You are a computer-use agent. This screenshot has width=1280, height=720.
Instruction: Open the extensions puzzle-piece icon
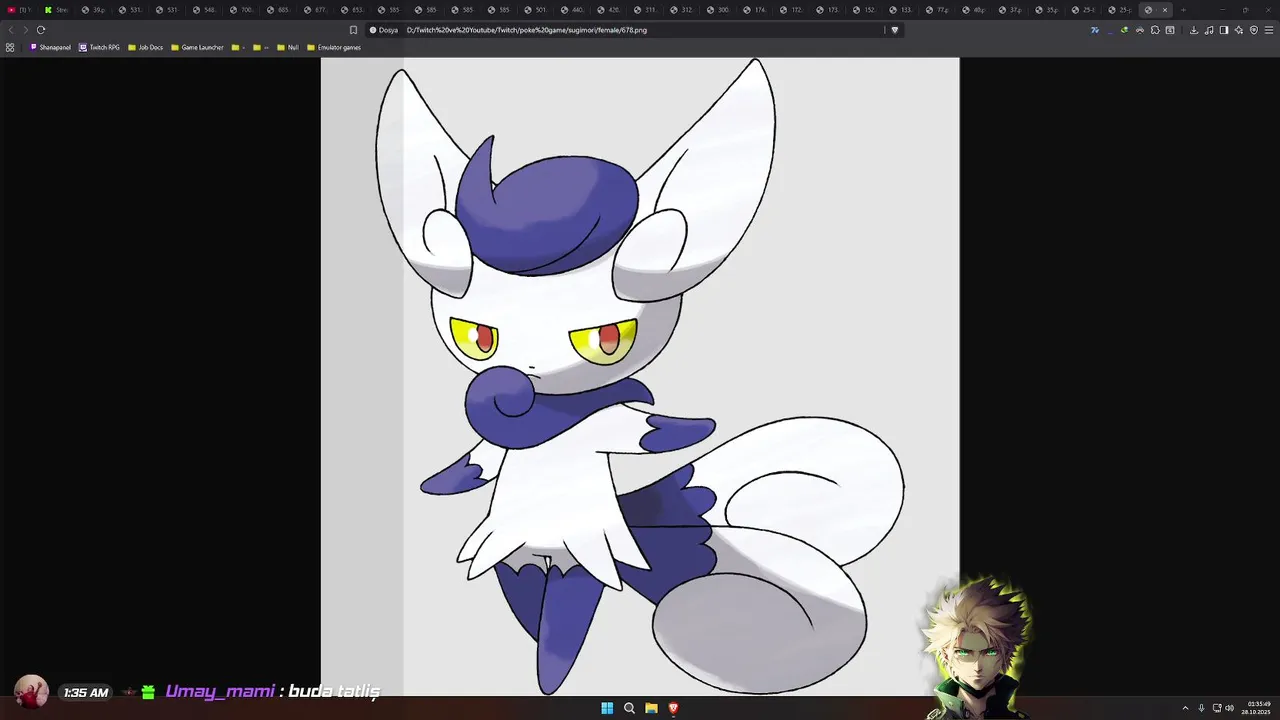click(1155, 30)
